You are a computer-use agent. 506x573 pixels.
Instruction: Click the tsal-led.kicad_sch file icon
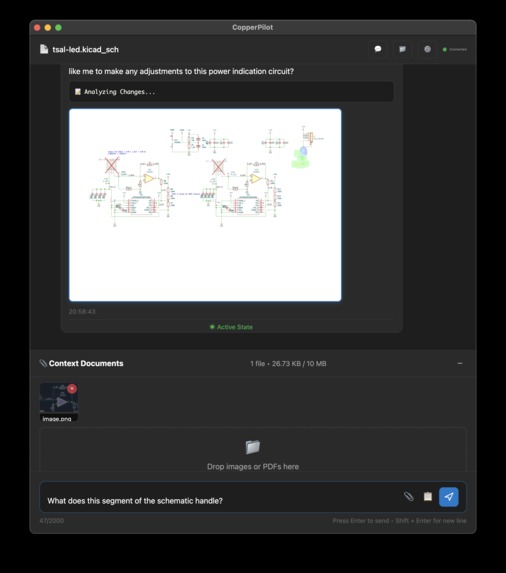[44, 49]
